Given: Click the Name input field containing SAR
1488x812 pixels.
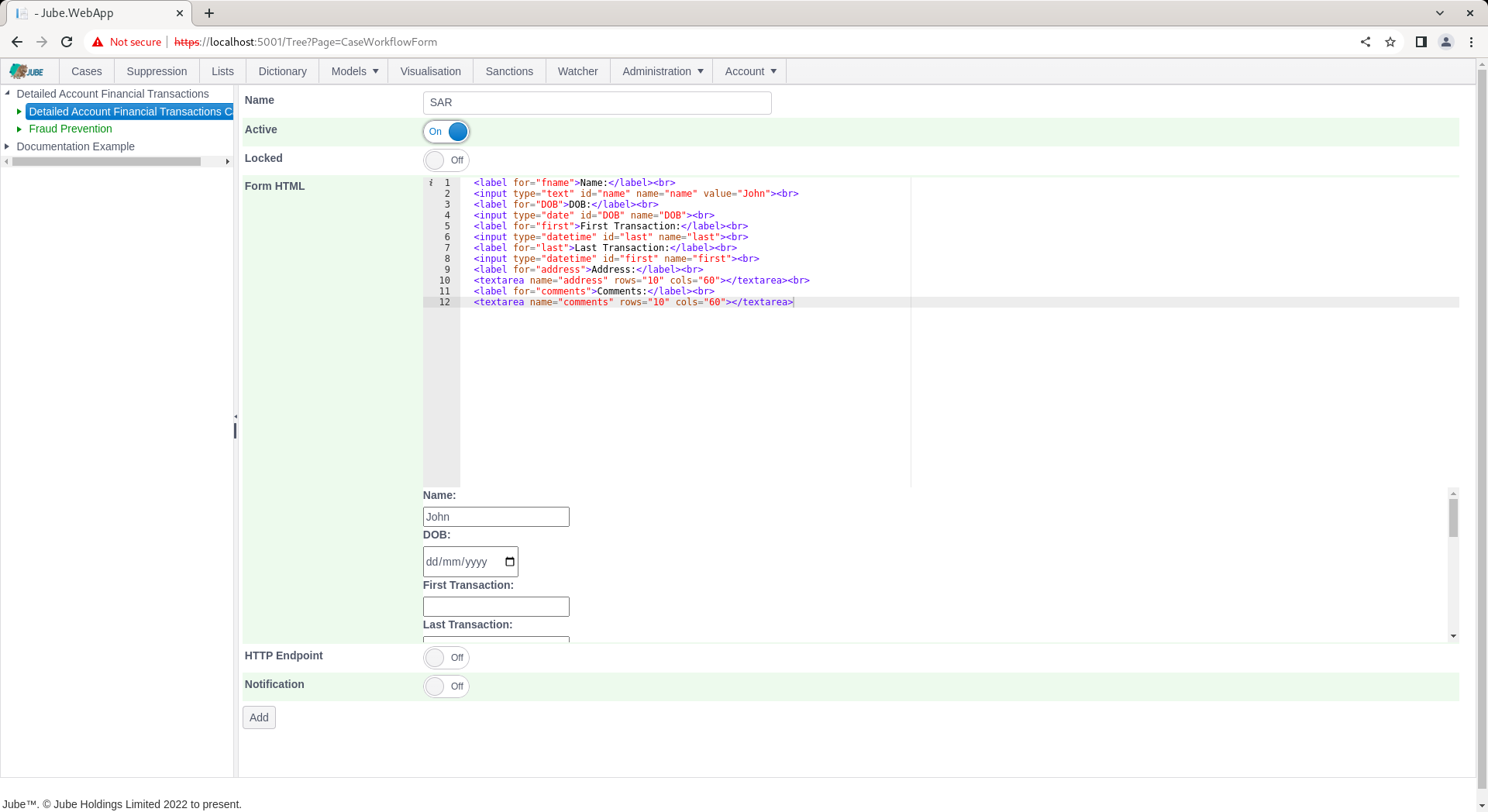Looking at the screenshot, I should pyautogui.click(x=598, y=103).
